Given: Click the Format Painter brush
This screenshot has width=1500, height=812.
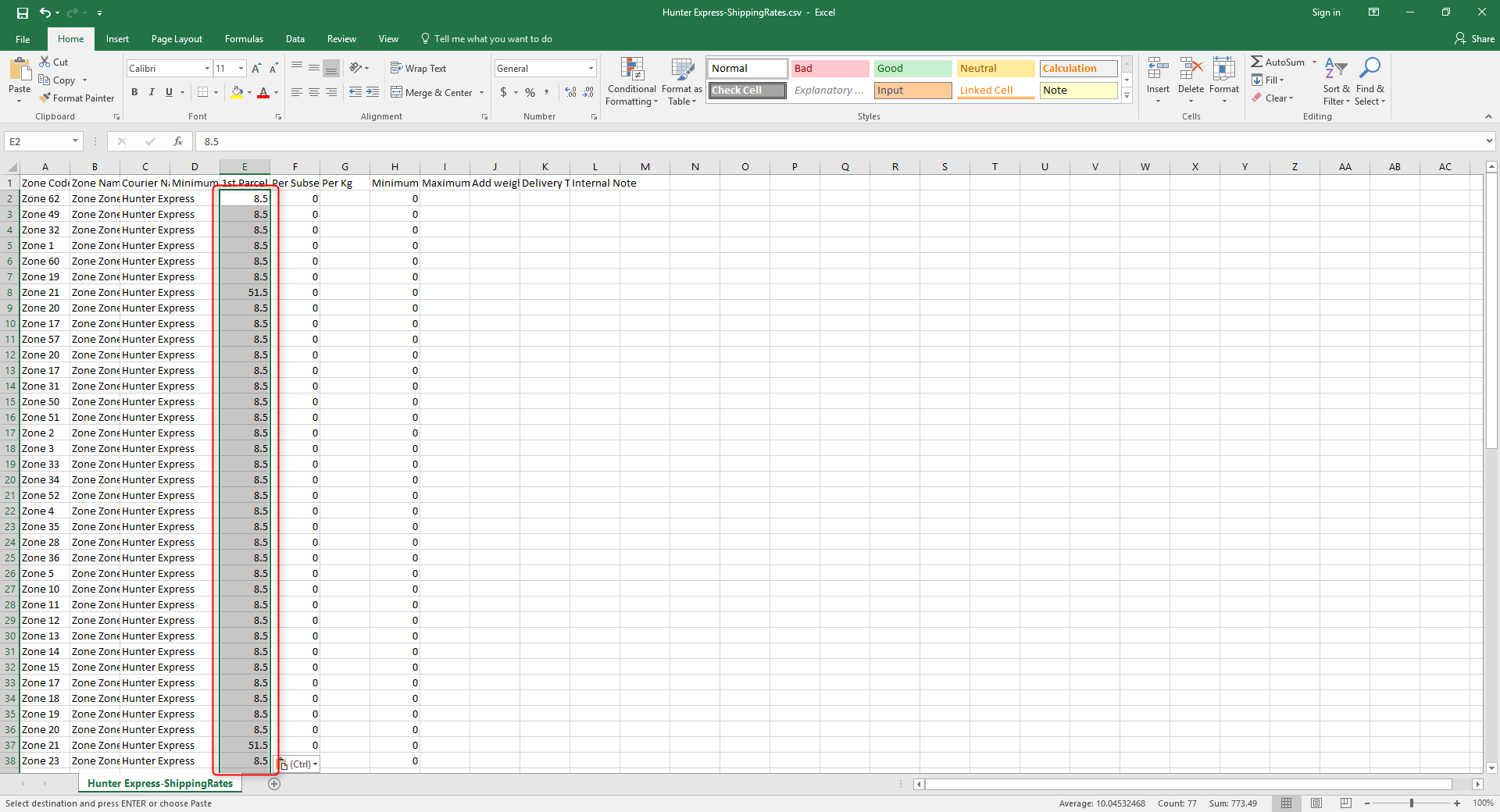Looking at the screenshot, I should coord(45,98).
